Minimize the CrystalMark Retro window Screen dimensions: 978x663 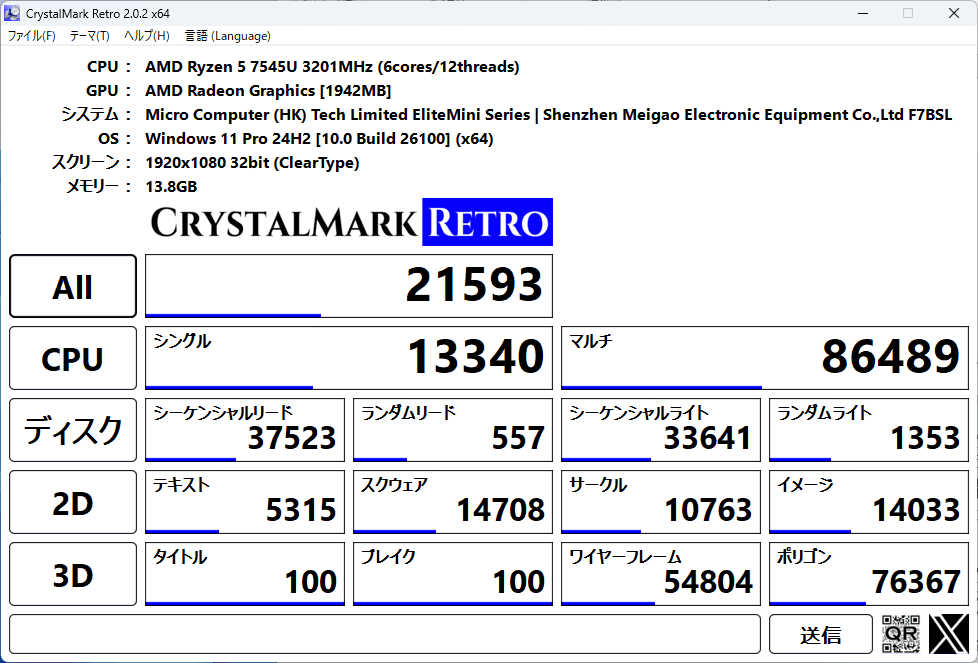pyautogui.click(x=861, y=13)
